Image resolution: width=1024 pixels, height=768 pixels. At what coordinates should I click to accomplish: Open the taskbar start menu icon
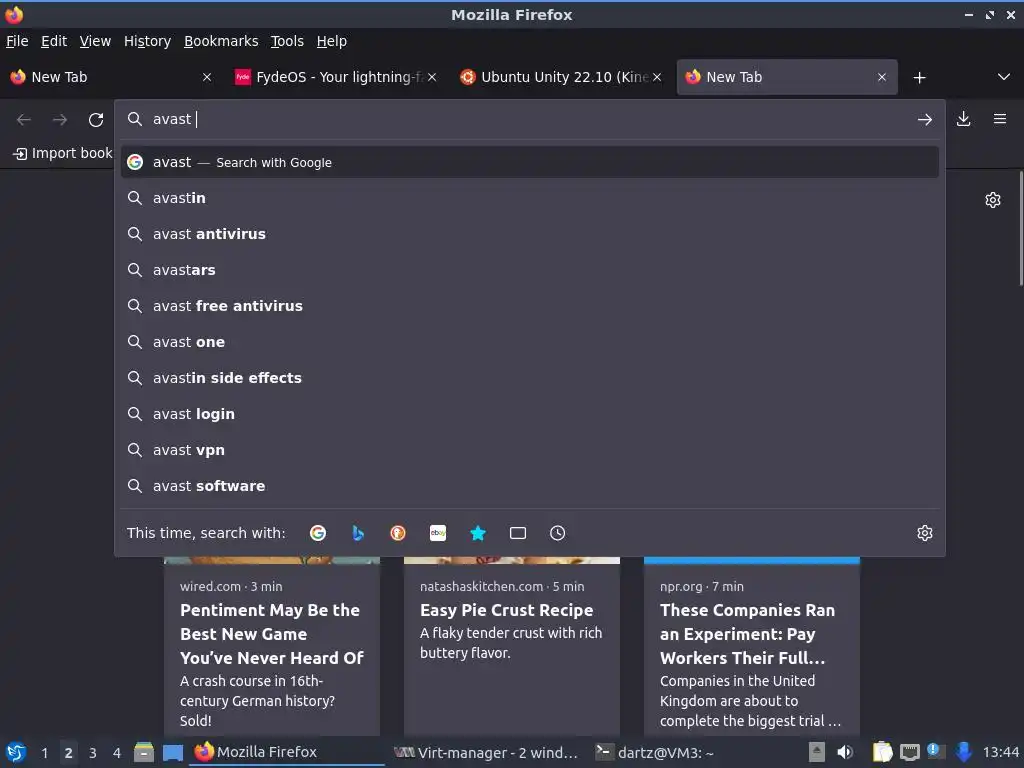[x=16, y=752]
